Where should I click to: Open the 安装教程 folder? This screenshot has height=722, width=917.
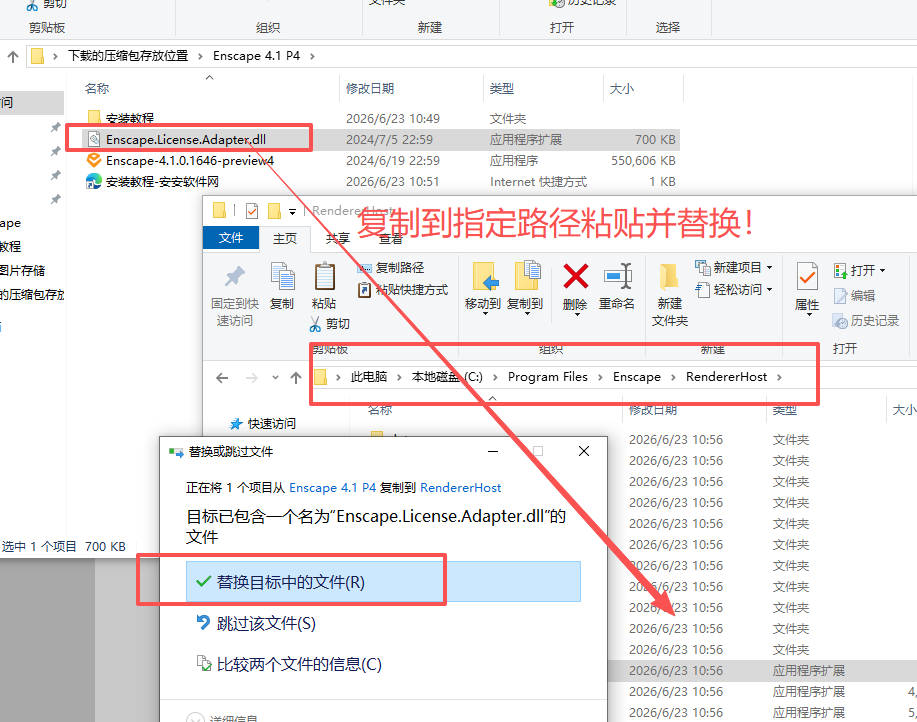click(x=129, y=118)
